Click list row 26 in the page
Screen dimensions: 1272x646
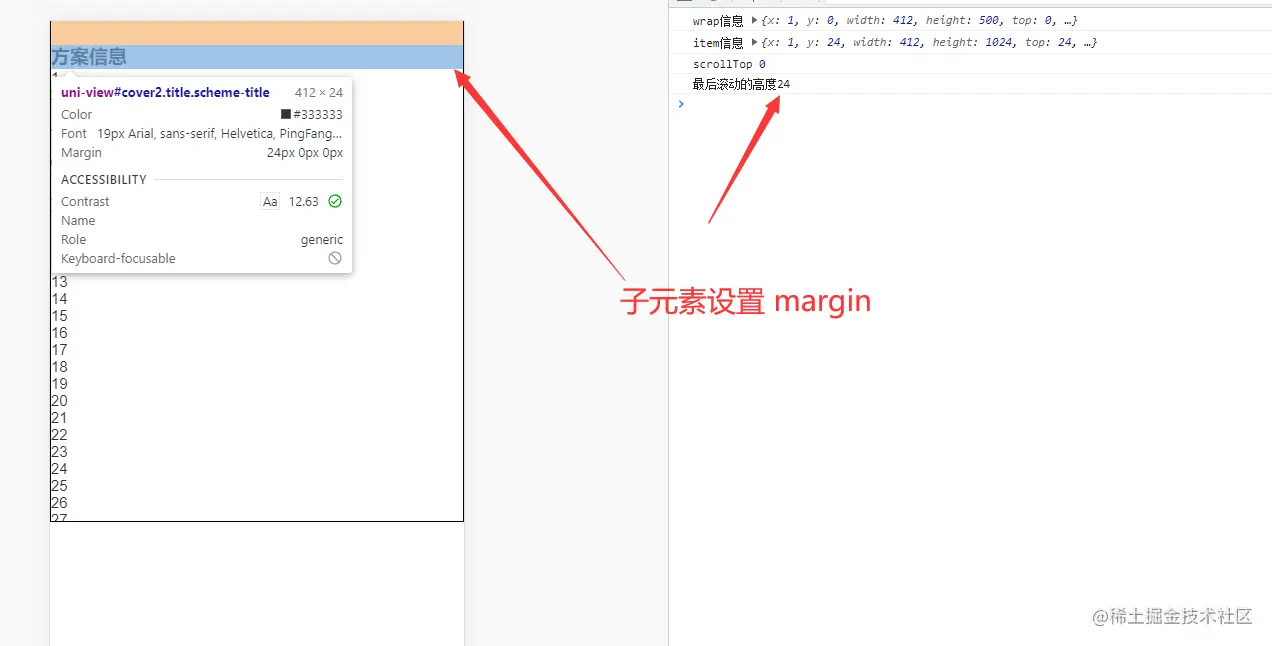[x=59, y=503]
